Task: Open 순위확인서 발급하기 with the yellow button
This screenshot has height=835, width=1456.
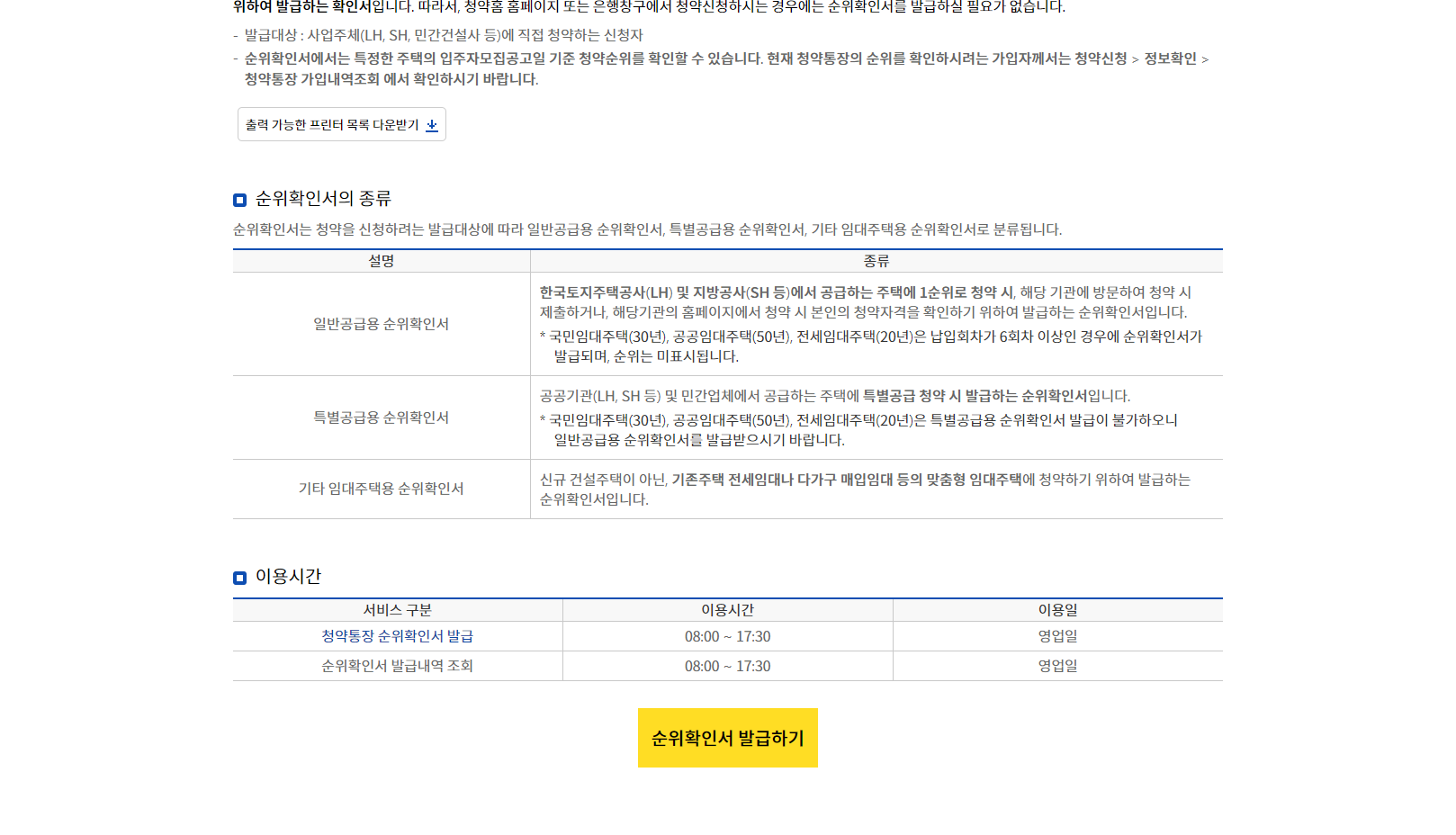Action: click(727, 738)
